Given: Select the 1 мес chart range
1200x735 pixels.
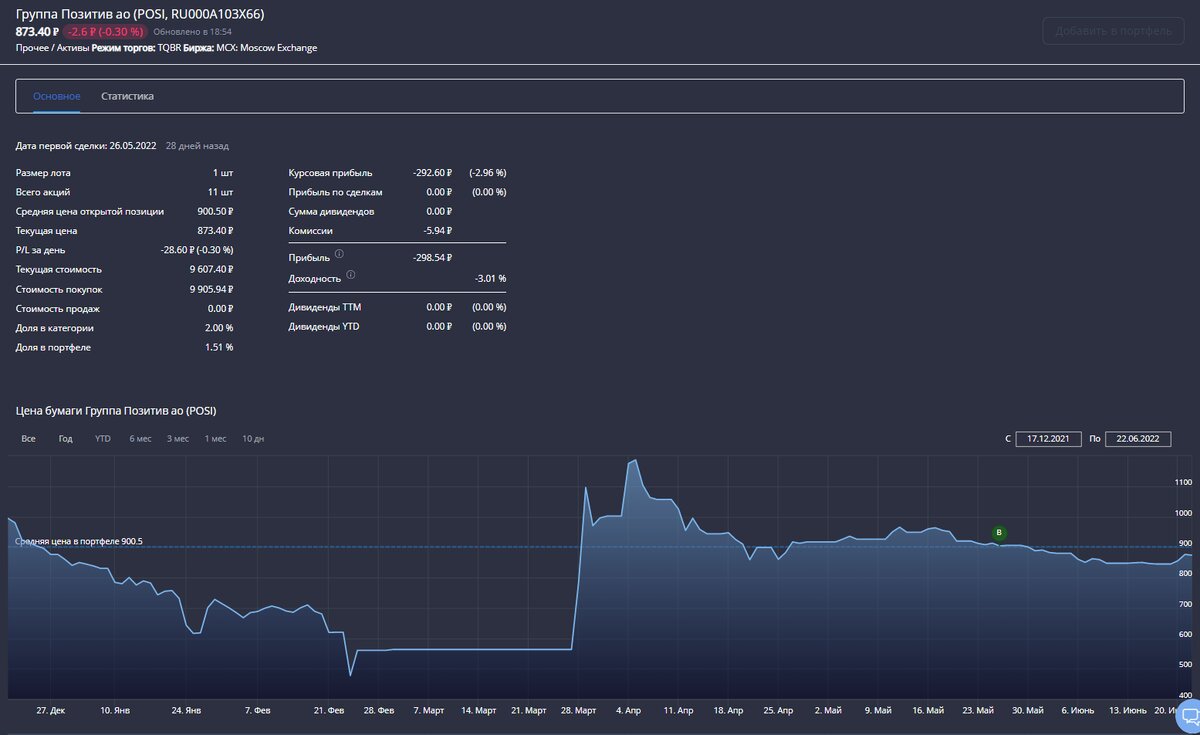Looking at the screenshot, I should tap(215, 439).
